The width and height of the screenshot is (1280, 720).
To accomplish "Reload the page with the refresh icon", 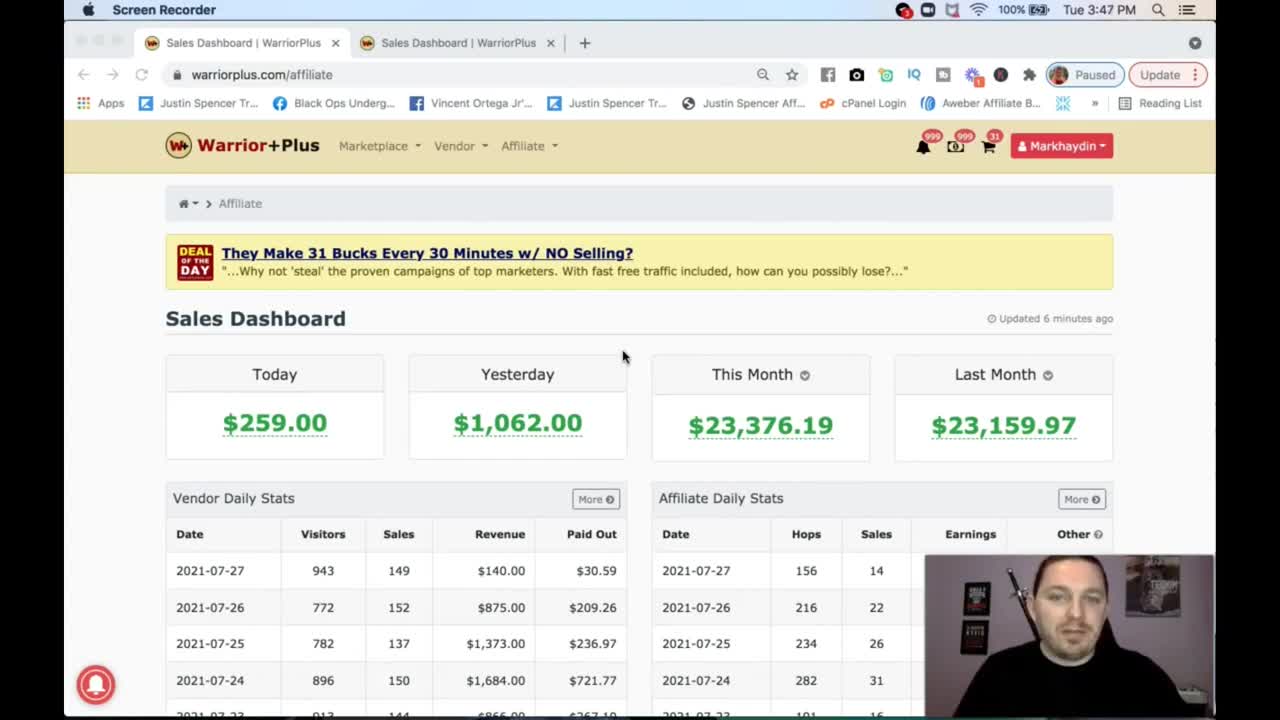I will (x=141, y=75).
